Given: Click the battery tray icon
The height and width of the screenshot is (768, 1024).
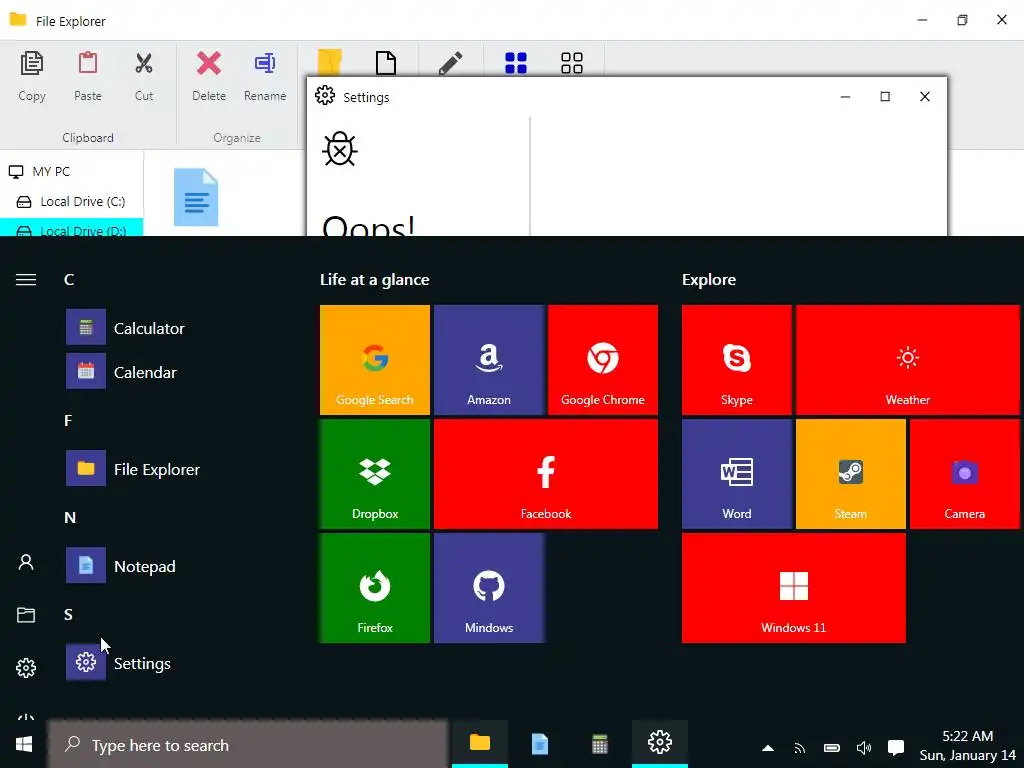Looking at the screenshot, I should click(x=831, y=748).
